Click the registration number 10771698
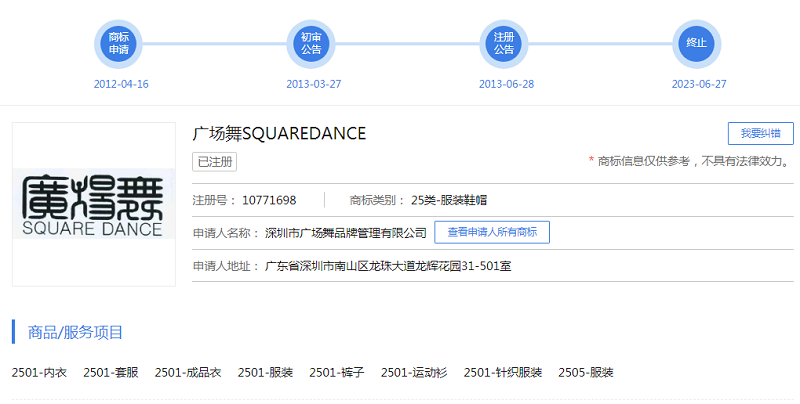The height and width of the screenshot is (404, 800). click(x=269, y=200)
